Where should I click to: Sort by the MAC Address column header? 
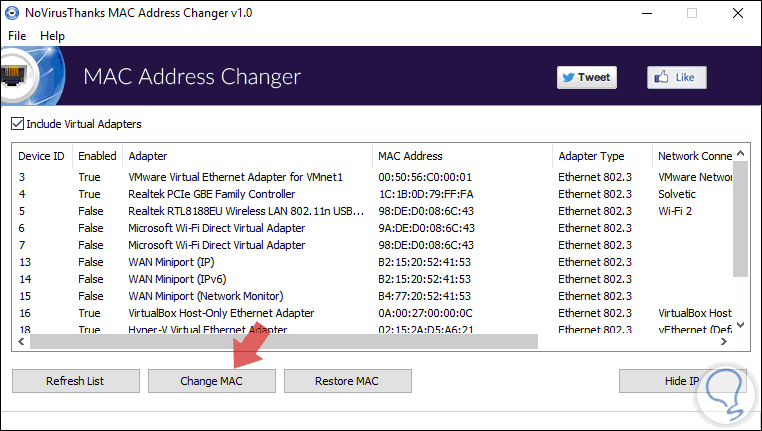click(x=410, y=156)
